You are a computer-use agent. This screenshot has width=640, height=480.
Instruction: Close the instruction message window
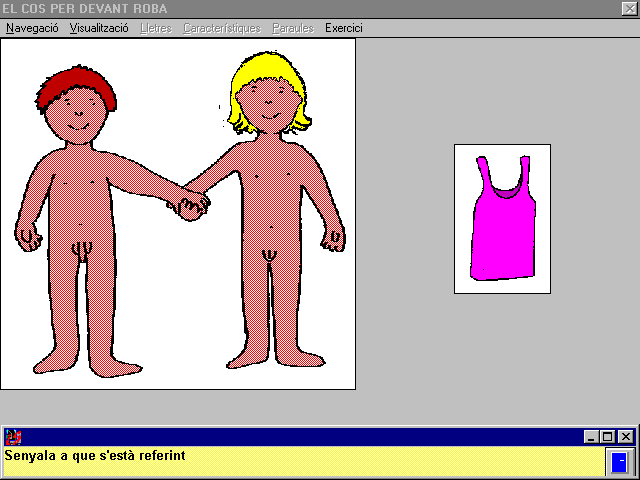tap(625, 437)
